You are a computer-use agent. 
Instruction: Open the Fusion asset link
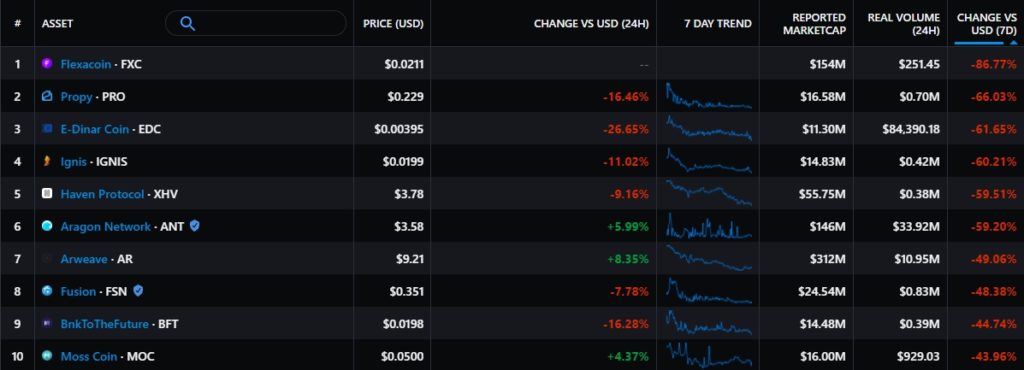click(x=78, y=292)
